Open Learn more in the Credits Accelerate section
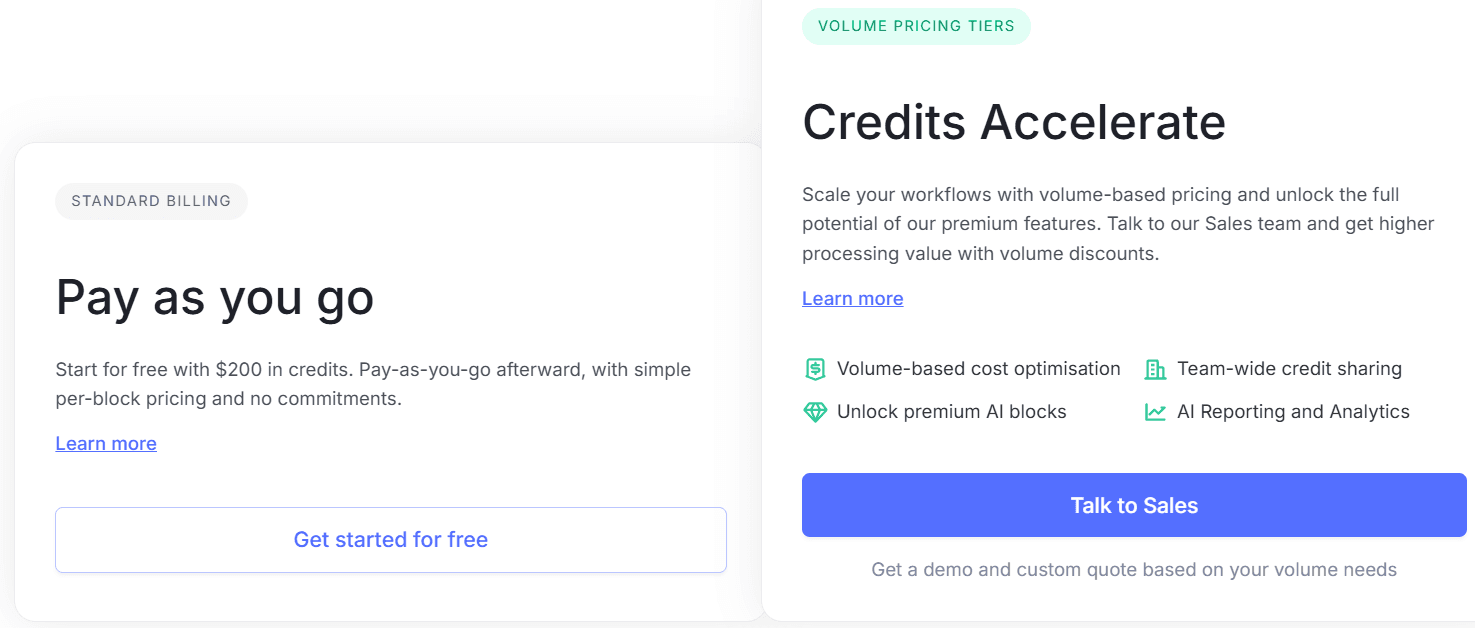 pyautogui.click(x=852, y=298)
